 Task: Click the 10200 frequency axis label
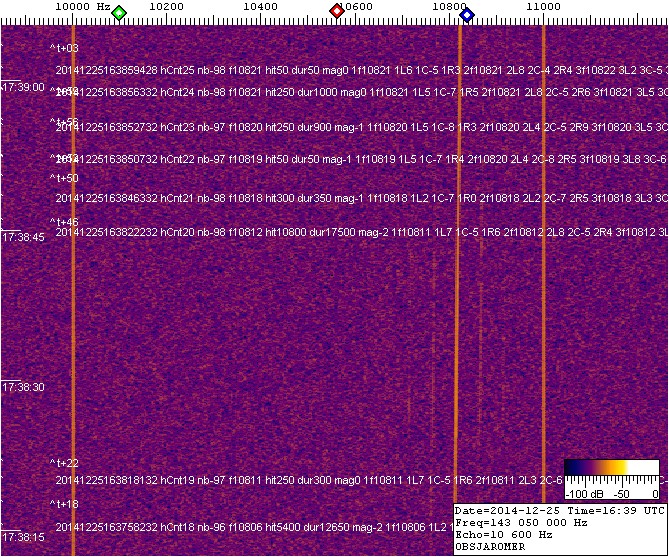(165, 7)
